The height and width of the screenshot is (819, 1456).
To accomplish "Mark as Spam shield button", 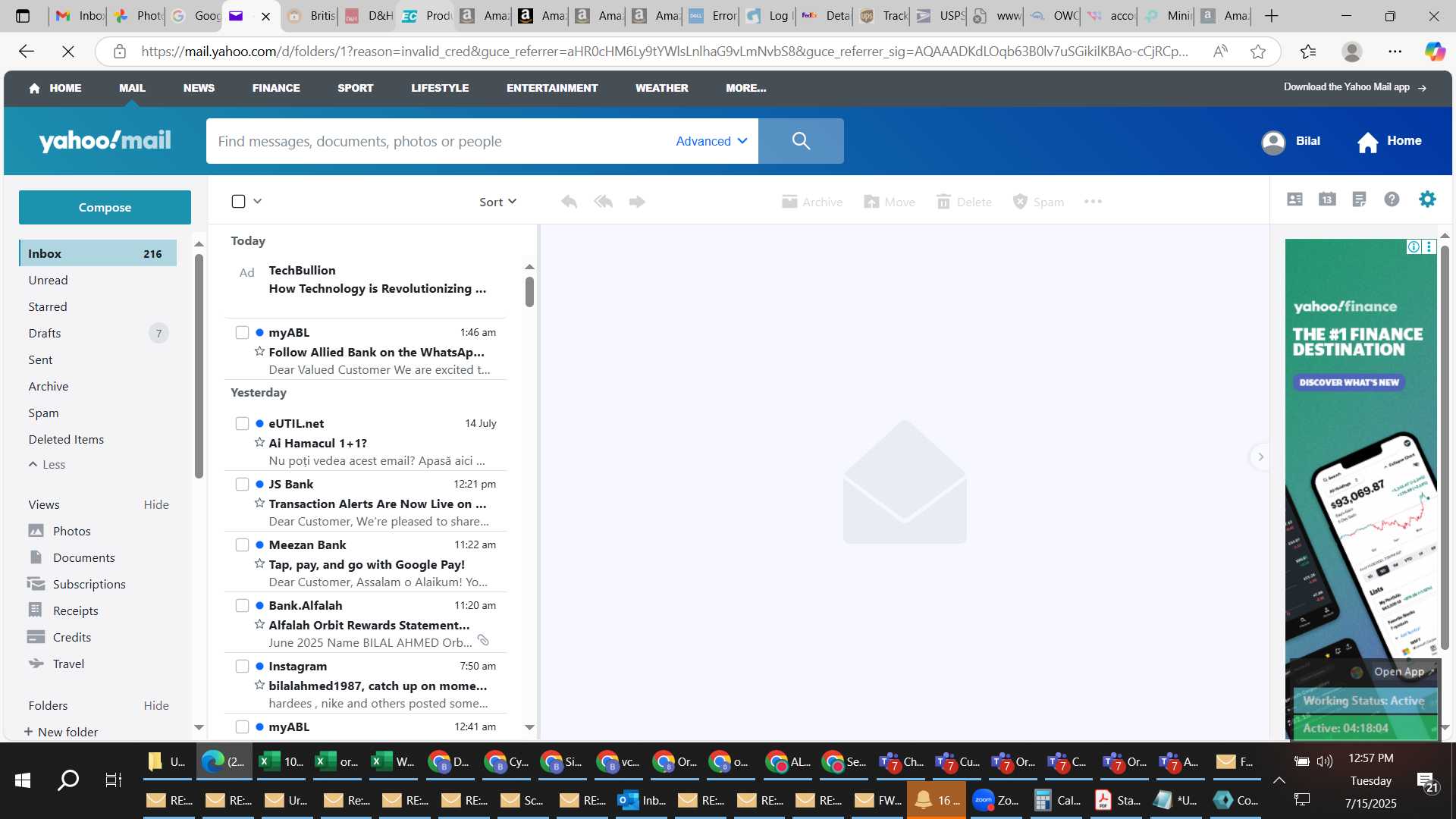I will pyautogui.click(x=1038, y=202).
